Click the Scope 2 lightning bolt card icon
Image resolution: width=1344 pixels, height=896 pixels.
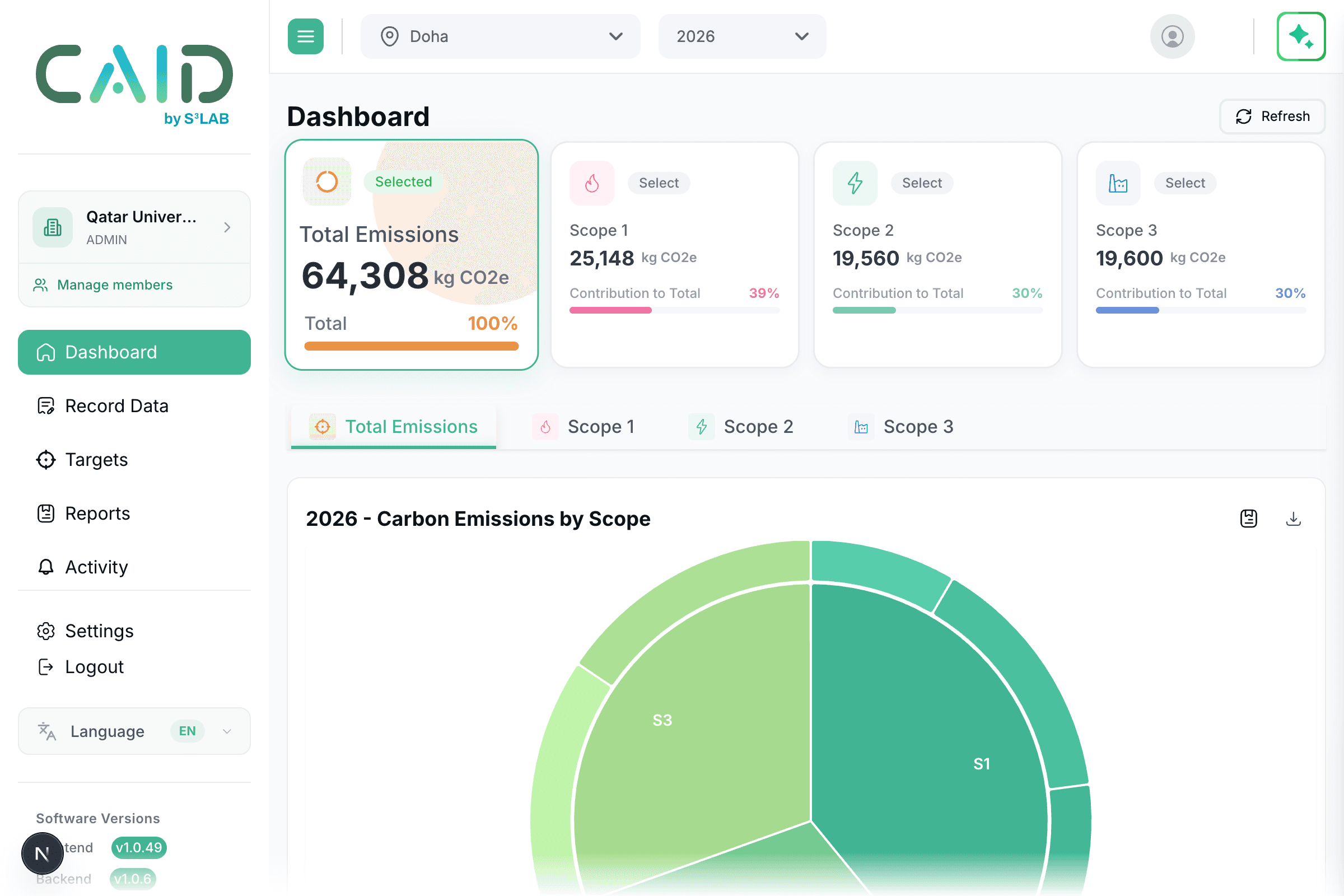855,183
